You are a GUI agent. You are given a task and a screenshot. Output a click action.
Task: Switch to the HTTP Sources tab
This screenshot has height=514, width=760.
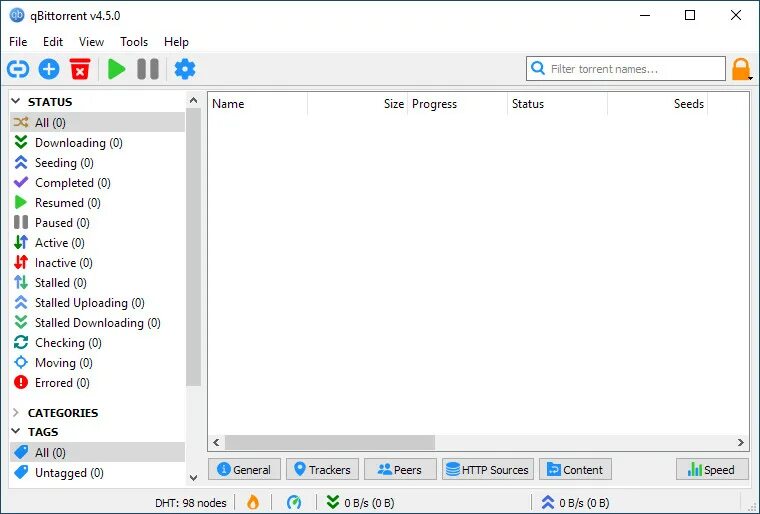[x=488, y=469]
